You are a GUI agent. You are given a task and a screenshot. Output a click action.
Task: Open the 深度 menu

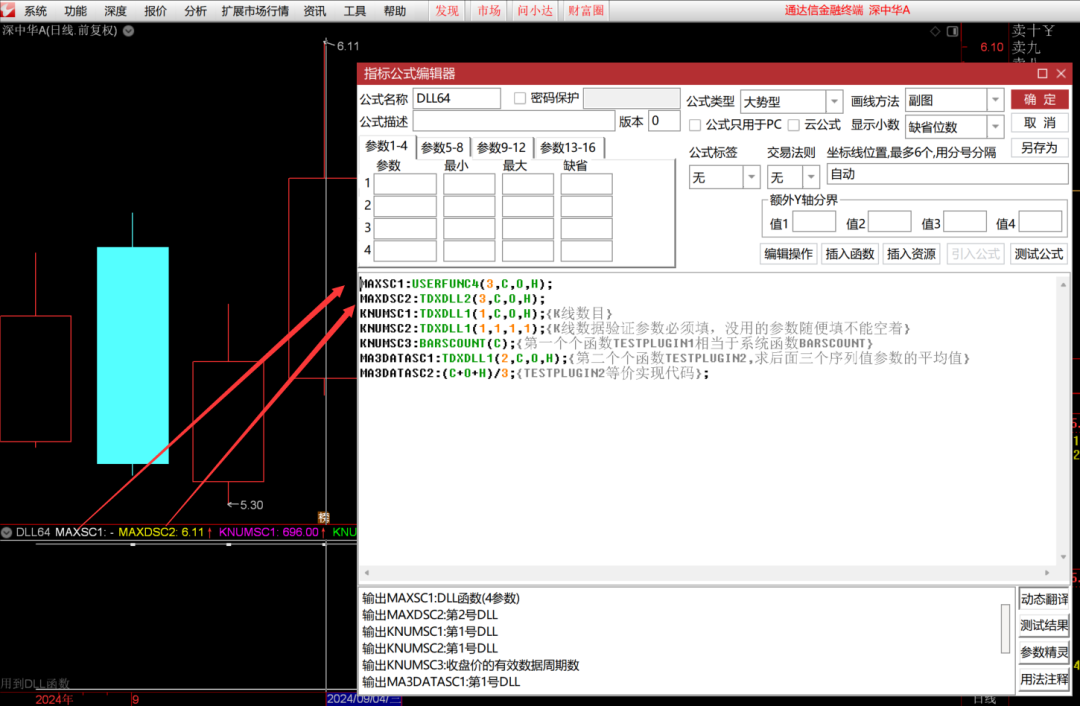coord(115,10)
